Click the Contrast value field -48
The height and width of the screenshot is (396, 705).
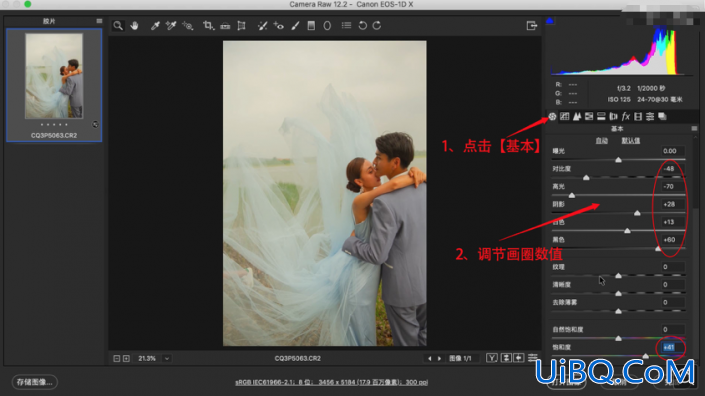673,169
